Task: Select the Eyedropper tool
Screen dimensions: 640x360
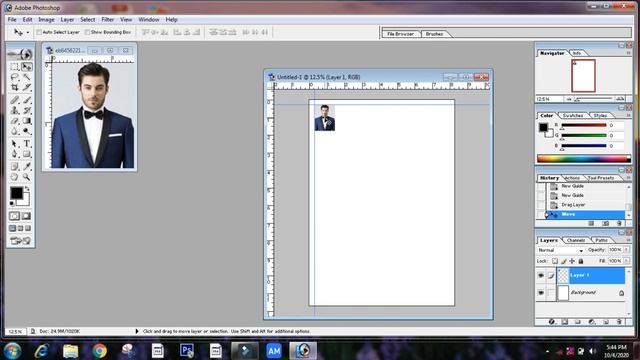Action: pos(27,167)
